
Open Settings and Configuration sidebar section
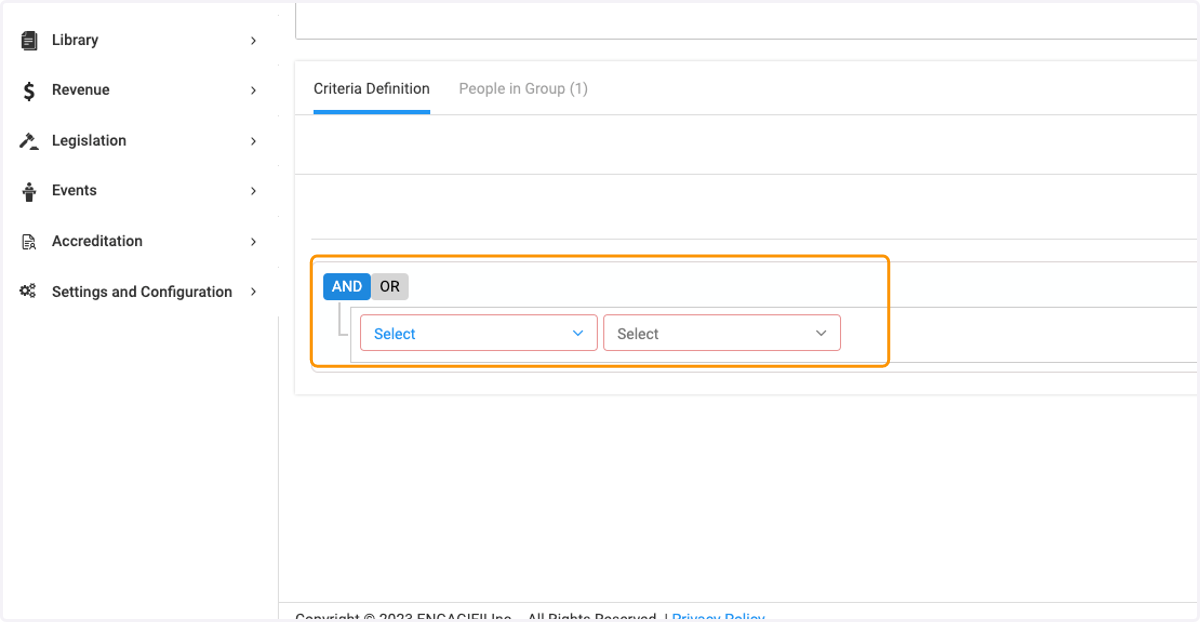tap(142, 292)
